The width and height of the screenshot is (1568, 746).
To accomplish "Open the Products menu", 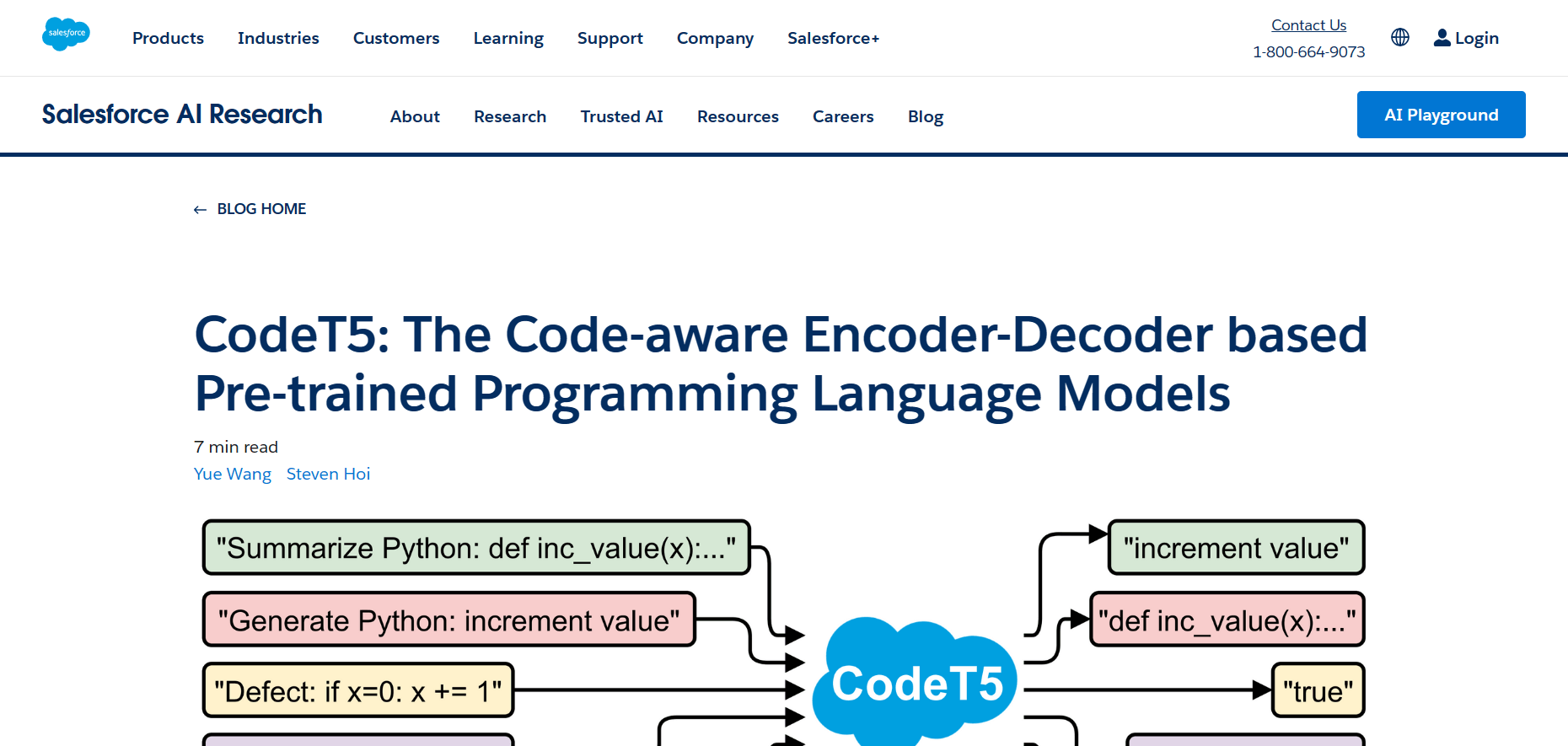I will [x=168, y=38].
